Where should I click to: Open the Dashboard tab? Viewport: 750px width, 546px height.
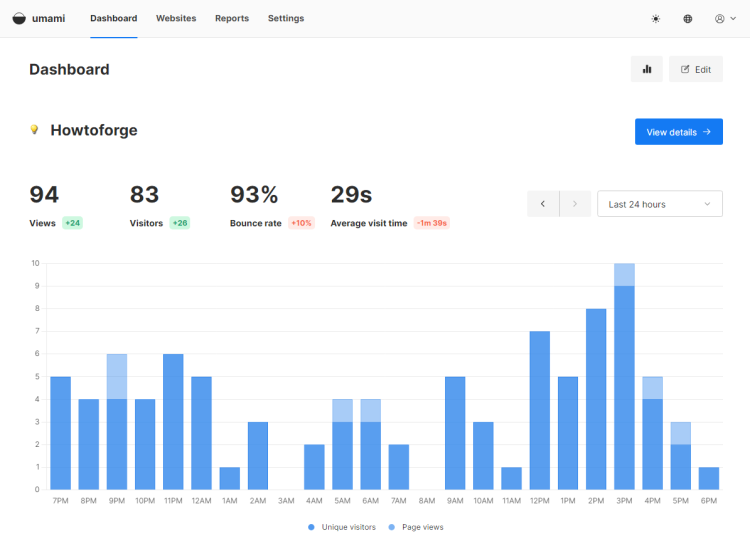[113, 18]
